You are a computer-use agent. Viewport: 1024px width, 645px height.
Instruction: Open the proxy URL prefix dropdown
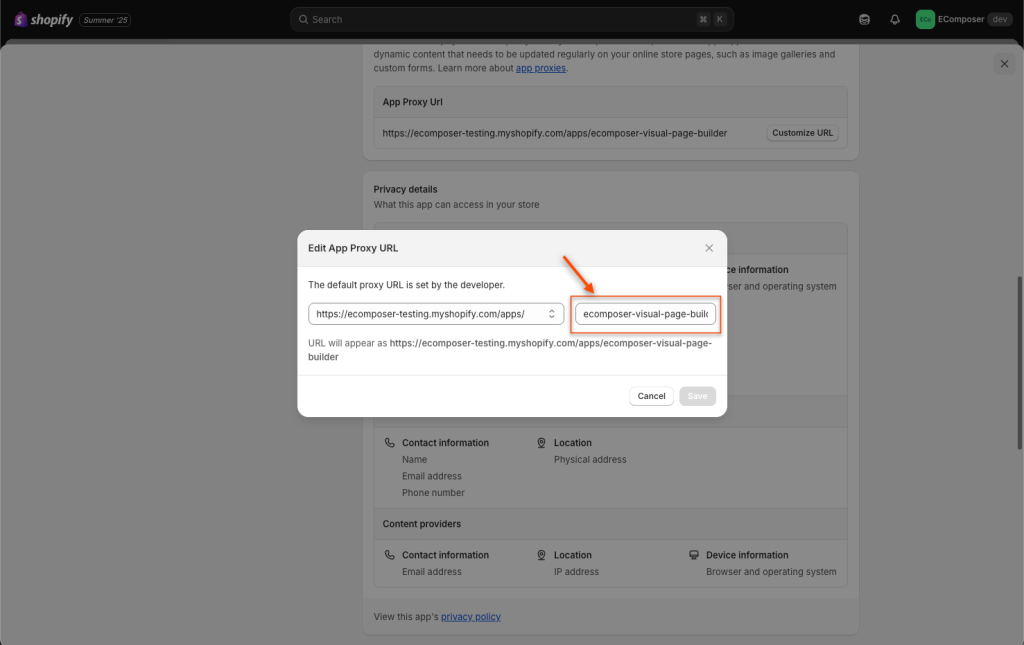pyautogui.click(x=436, y=314)
